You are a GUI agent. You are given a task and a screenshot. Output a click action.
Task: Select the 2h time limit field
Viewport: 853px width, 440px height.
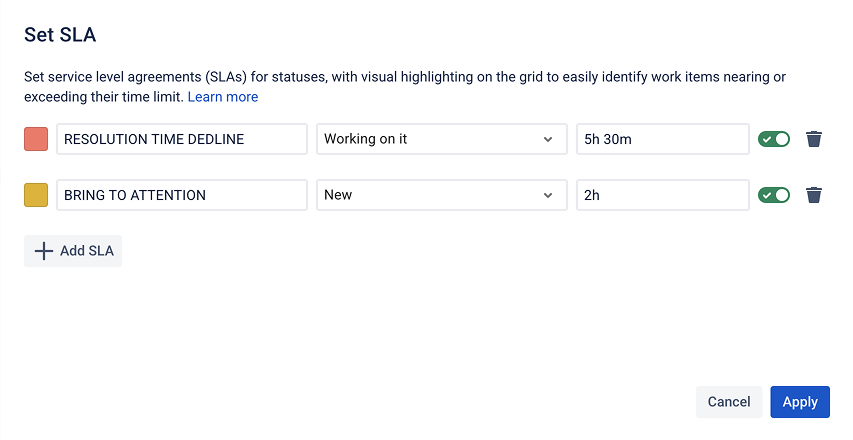point(662,195)
